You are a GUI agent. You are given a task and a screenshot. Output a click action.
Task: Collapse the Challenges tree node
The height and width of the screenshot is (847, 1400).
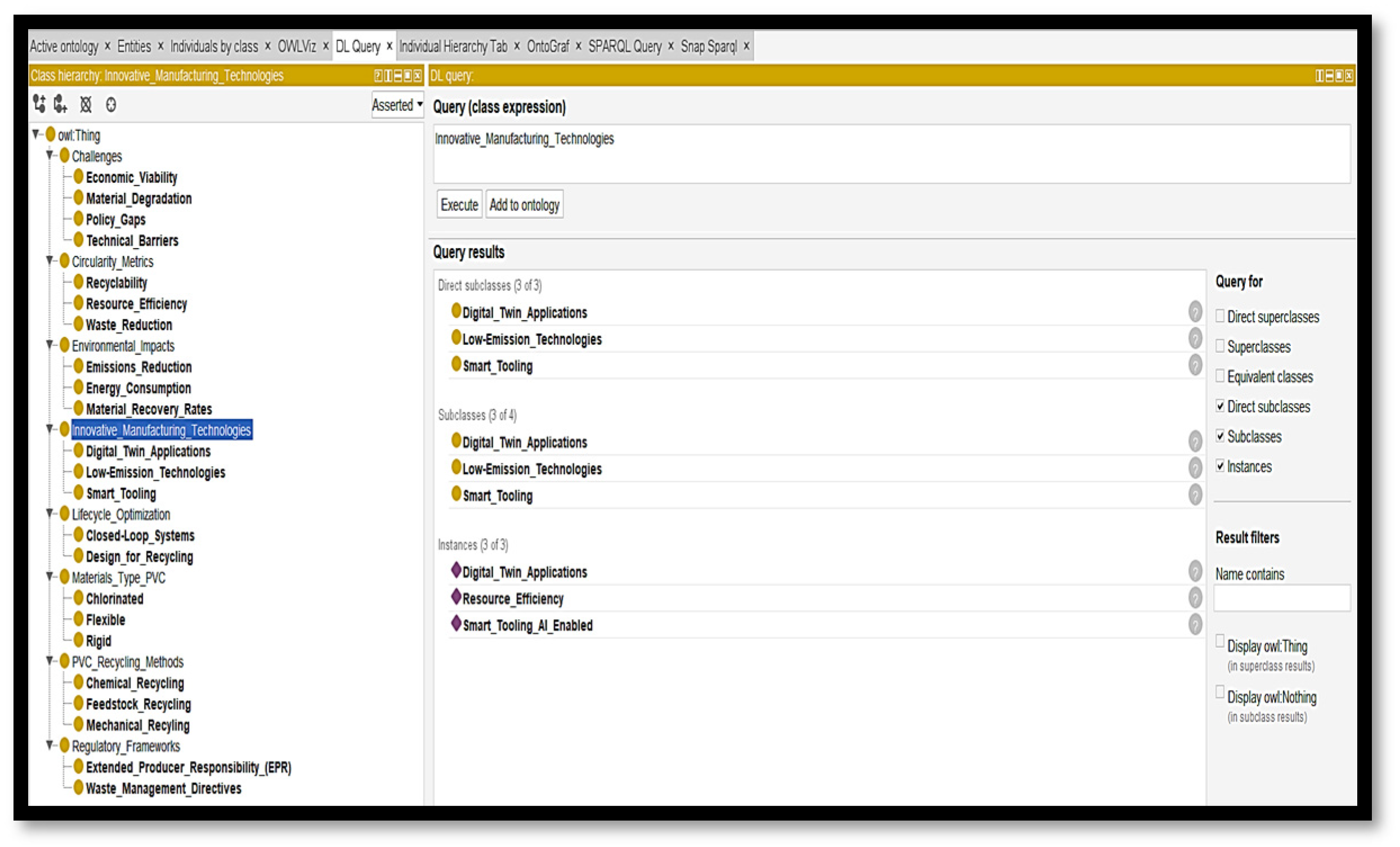(50, 155)
